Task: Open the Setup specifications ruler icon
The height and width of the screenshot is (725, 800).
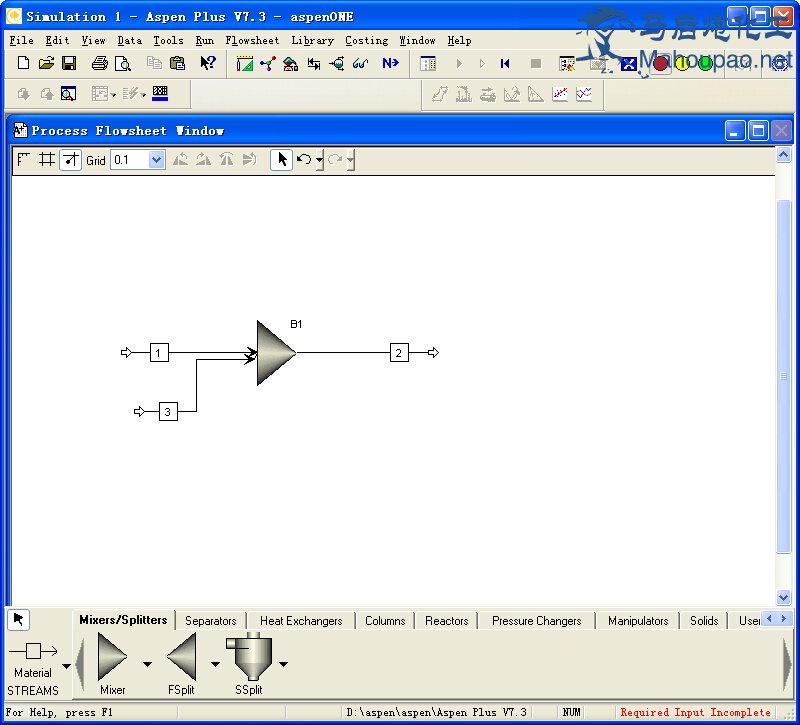Action: pos(245,64)
